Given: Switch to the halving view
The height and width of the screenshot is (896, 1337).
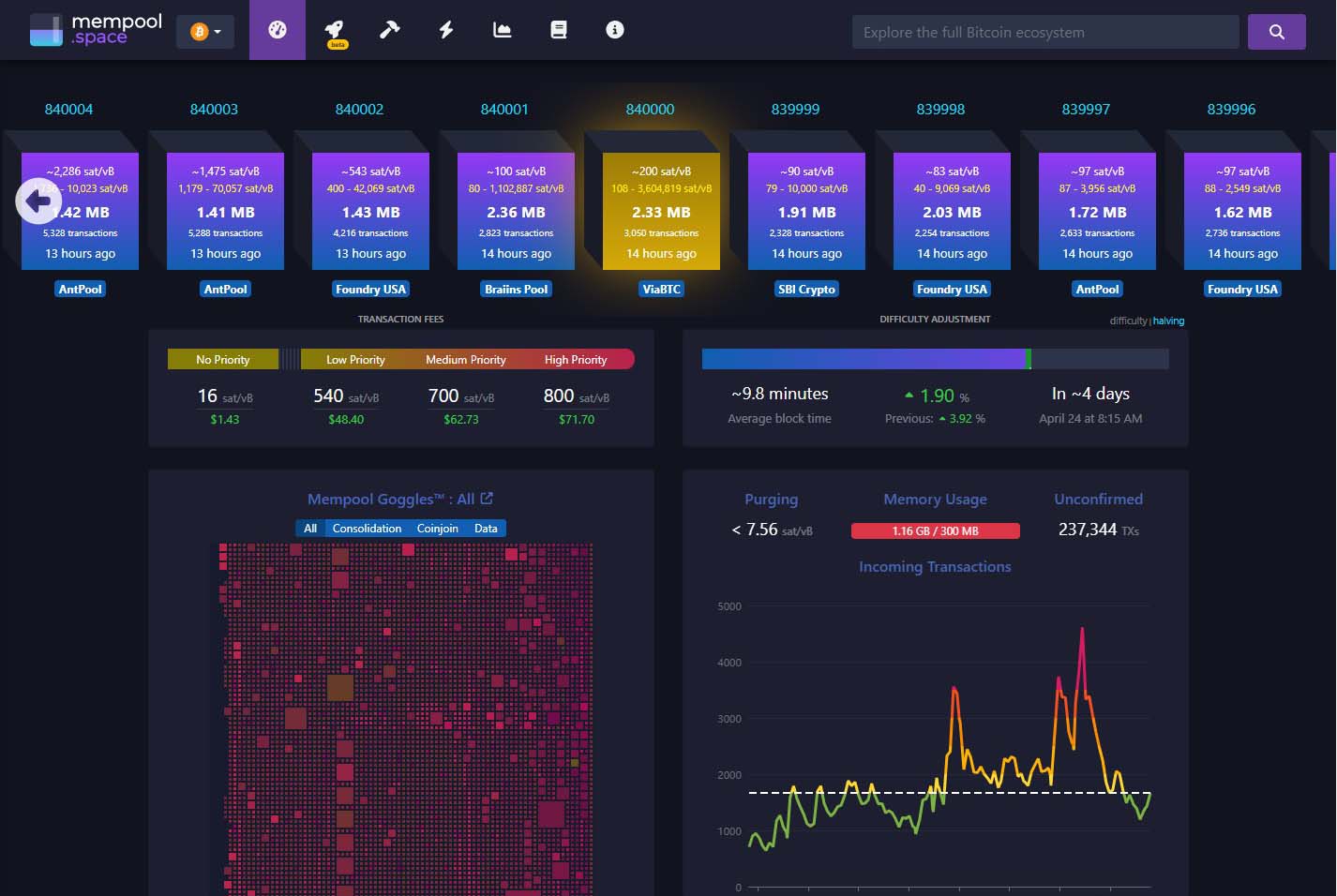Looking at the screenshot, I should [1168, 321].
